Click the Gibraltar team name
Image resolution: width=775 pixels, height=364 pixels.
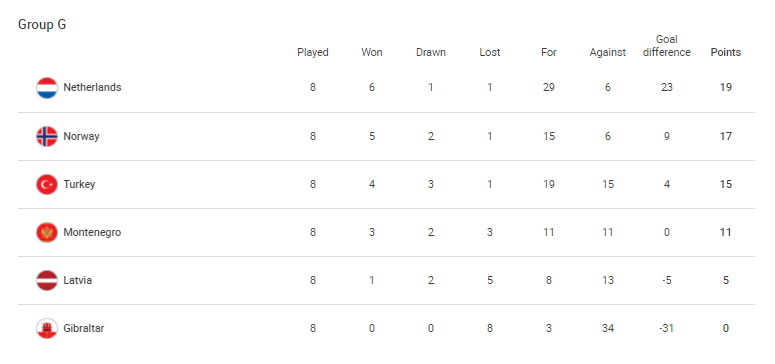84,328
